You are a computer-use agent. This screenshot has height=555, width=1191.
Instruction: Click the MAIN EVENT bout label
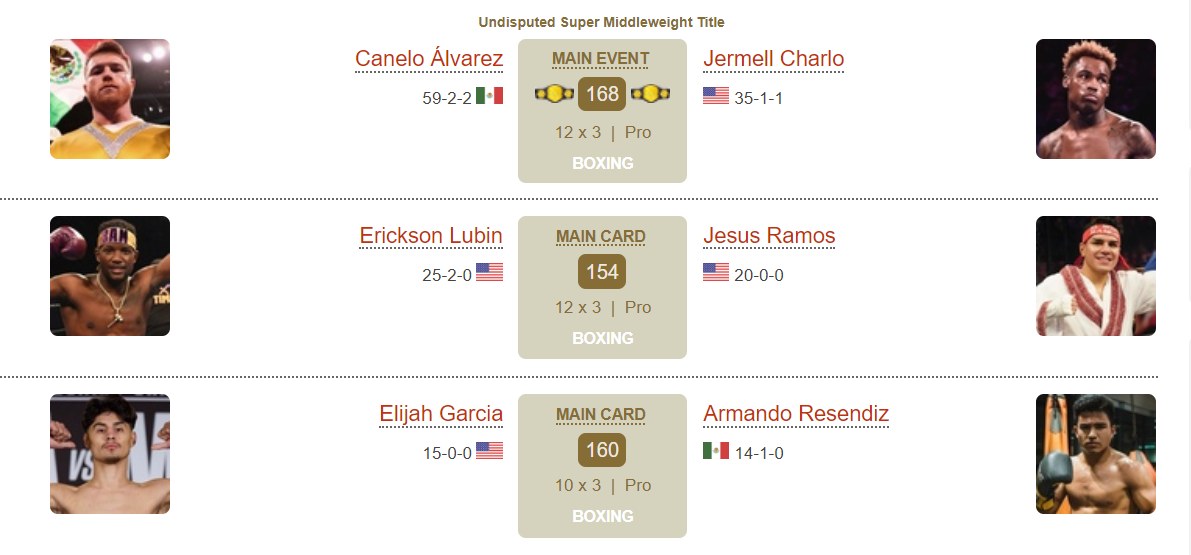point(601,59)
